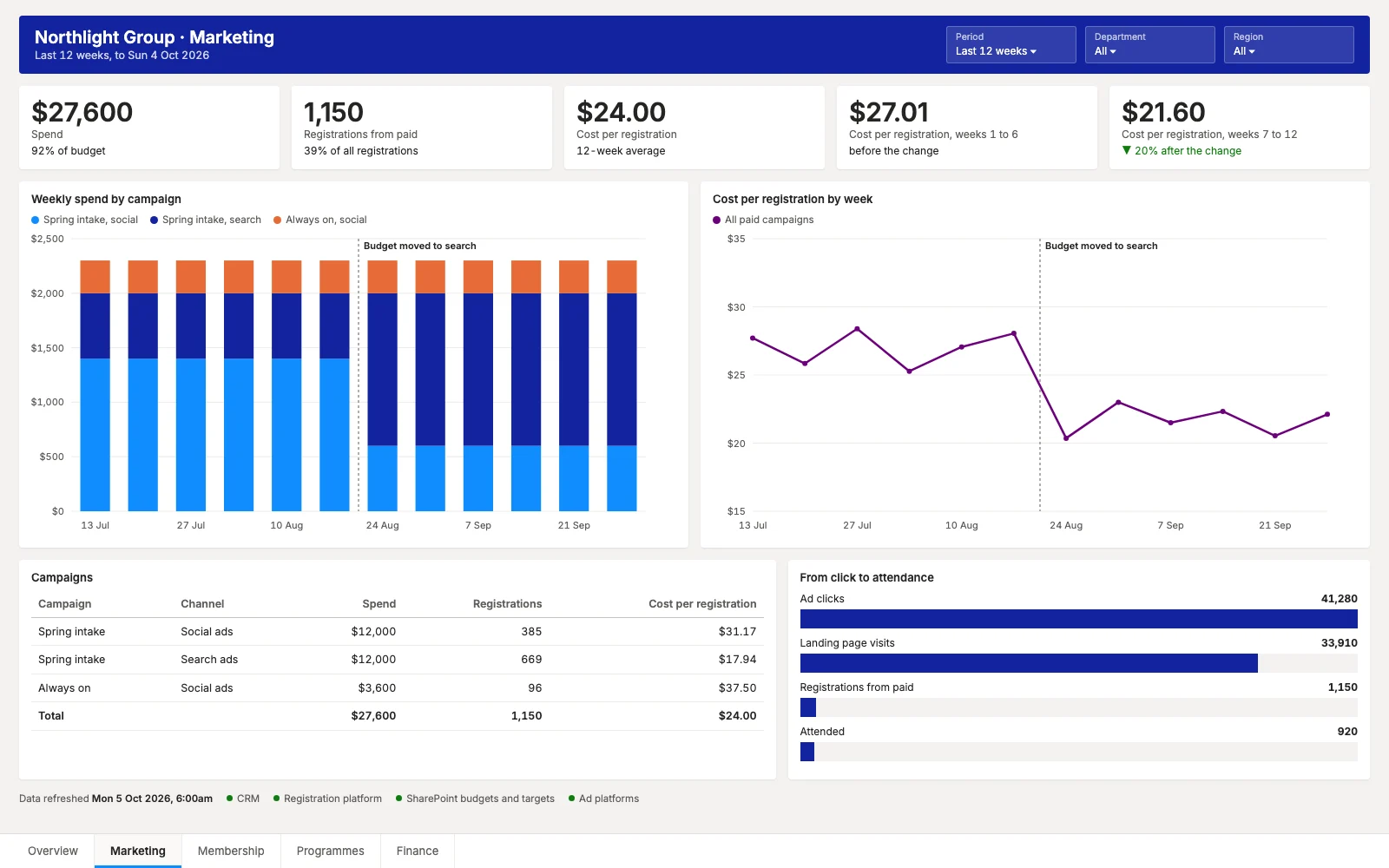Switch to the Finance tab
Viewport: 1389px width, 868px height.
tap(418, 851)
